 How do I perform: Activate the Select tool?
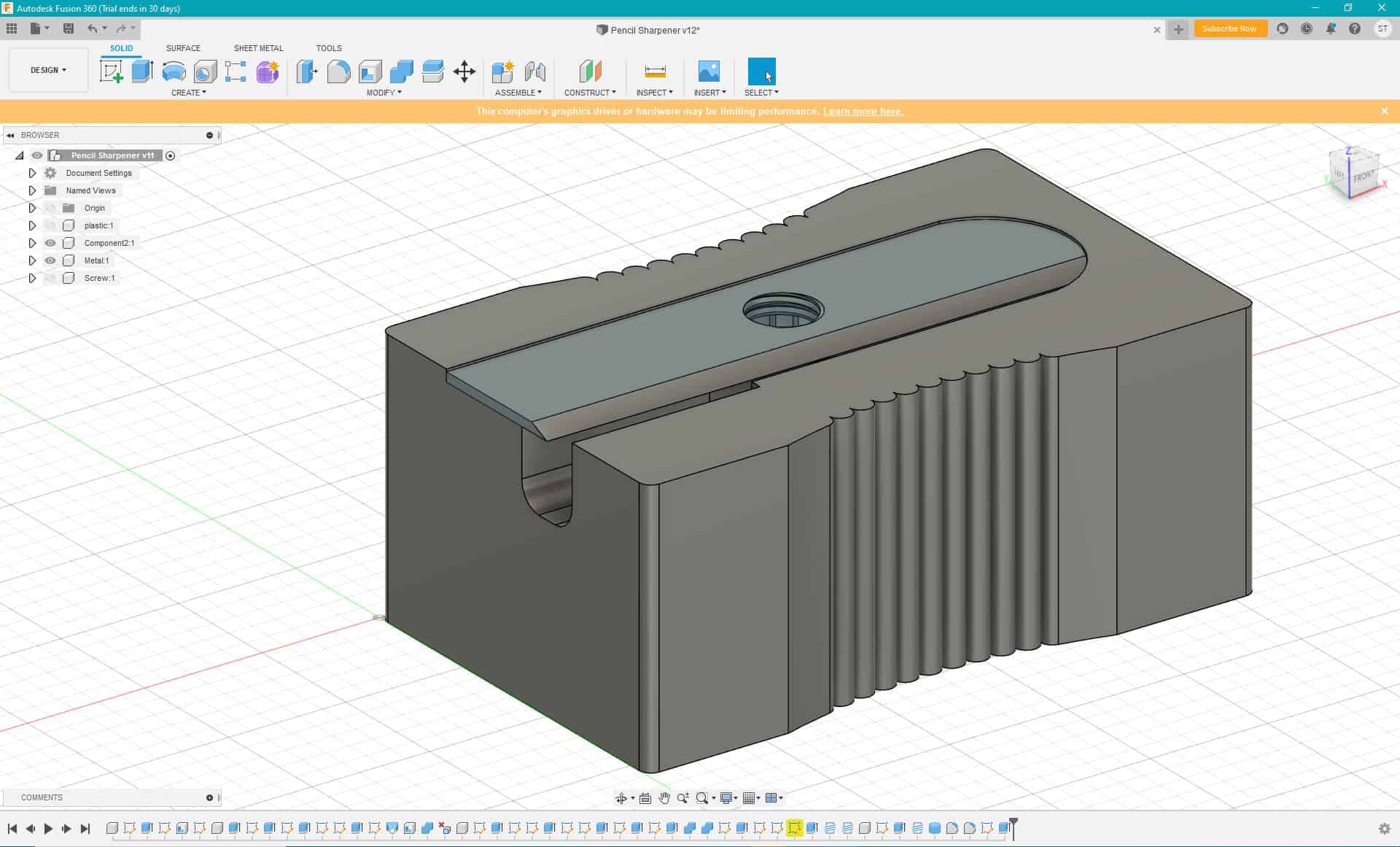click(761, 71)
